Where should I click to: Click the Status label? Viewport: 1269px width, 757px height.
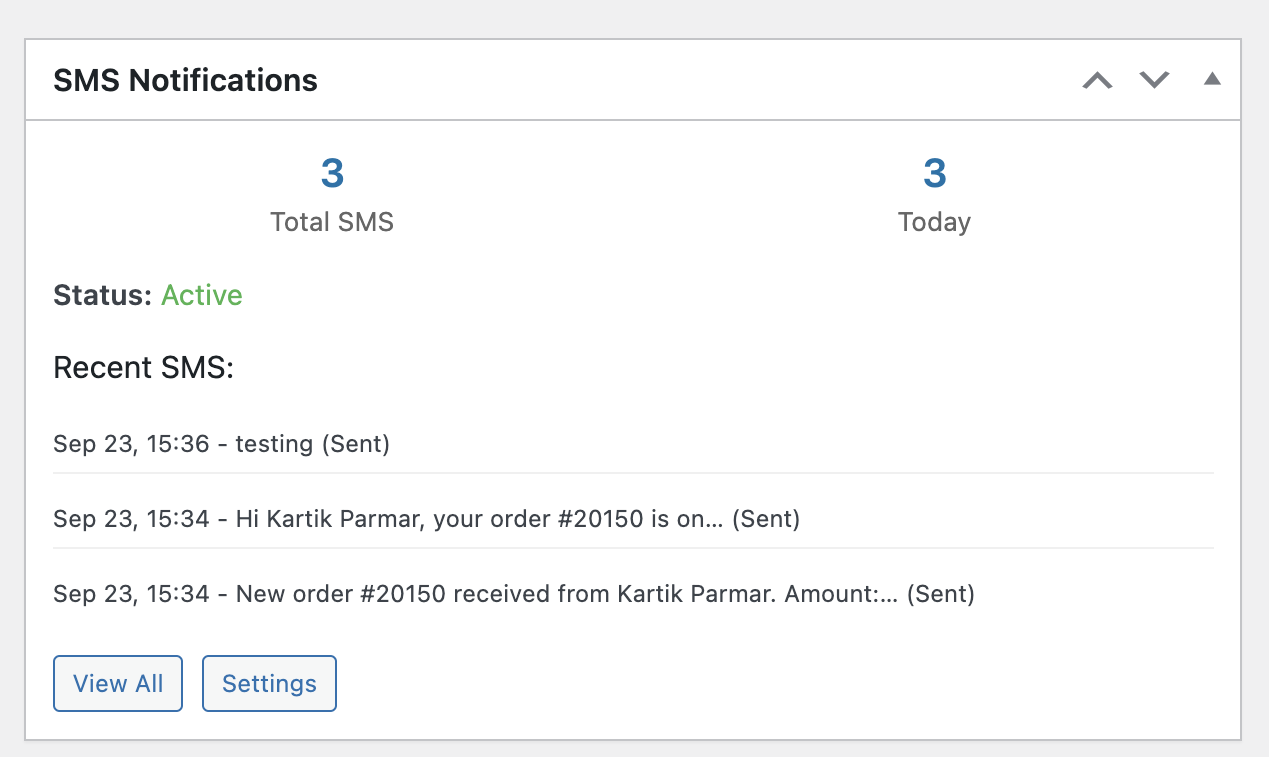[102, 296]
